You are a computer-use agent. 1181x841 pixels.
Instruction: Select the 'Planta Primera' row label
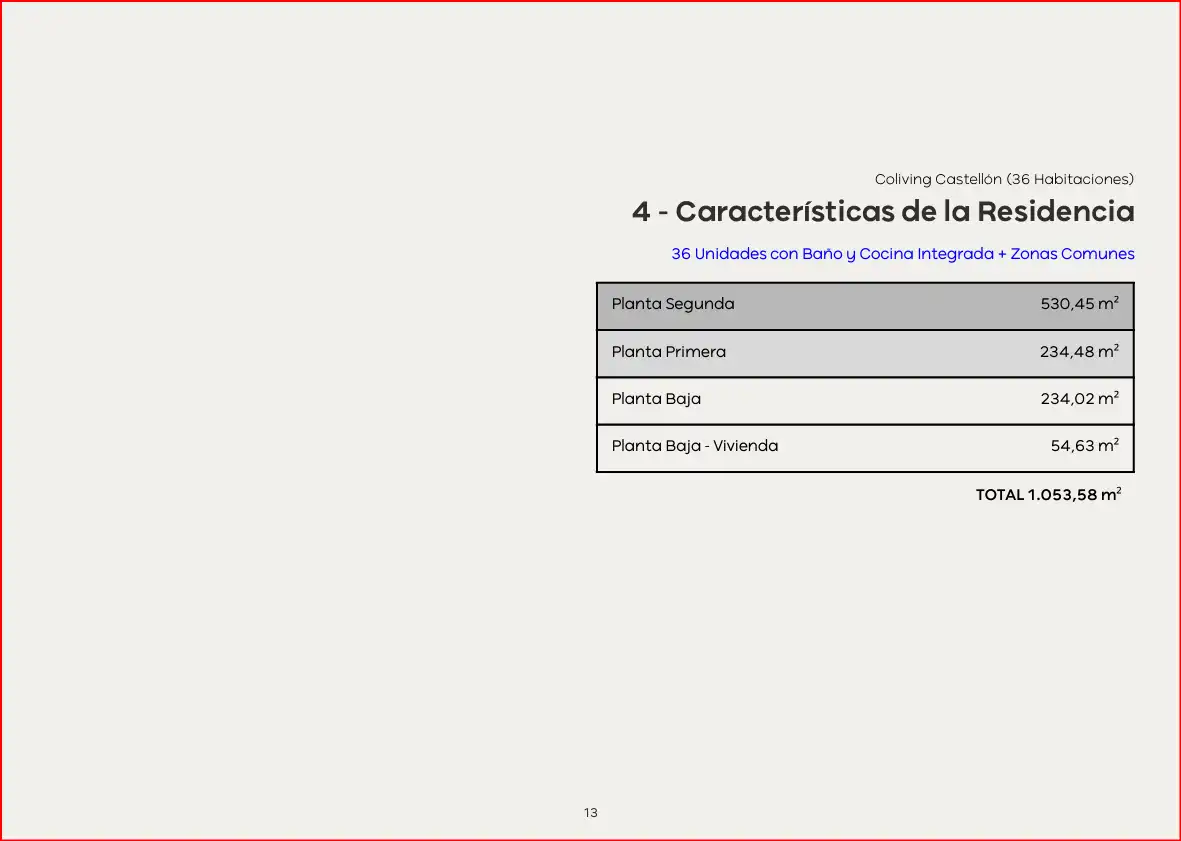point(669,352)
